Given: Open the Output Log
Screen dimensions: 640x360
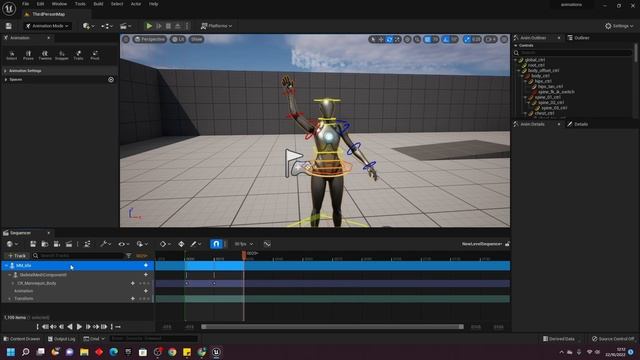Looking at the screenshot, I should [62, 339].
